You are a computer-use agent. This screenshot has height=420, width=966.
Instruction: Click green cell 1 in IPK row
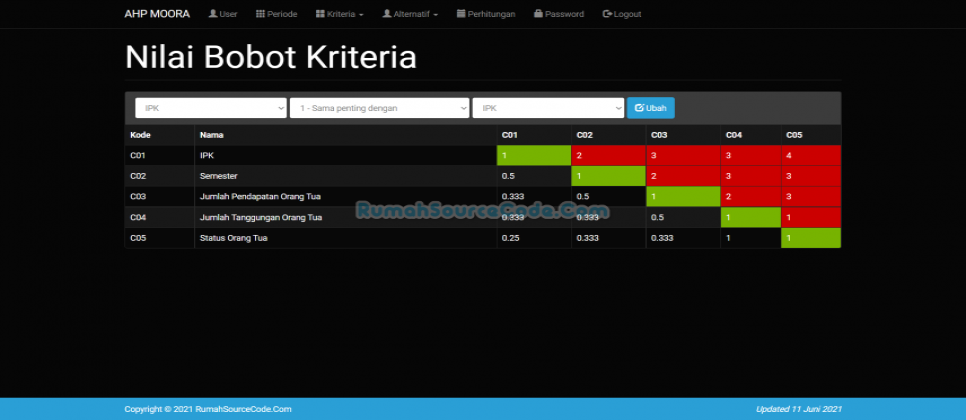click(534, 156)
